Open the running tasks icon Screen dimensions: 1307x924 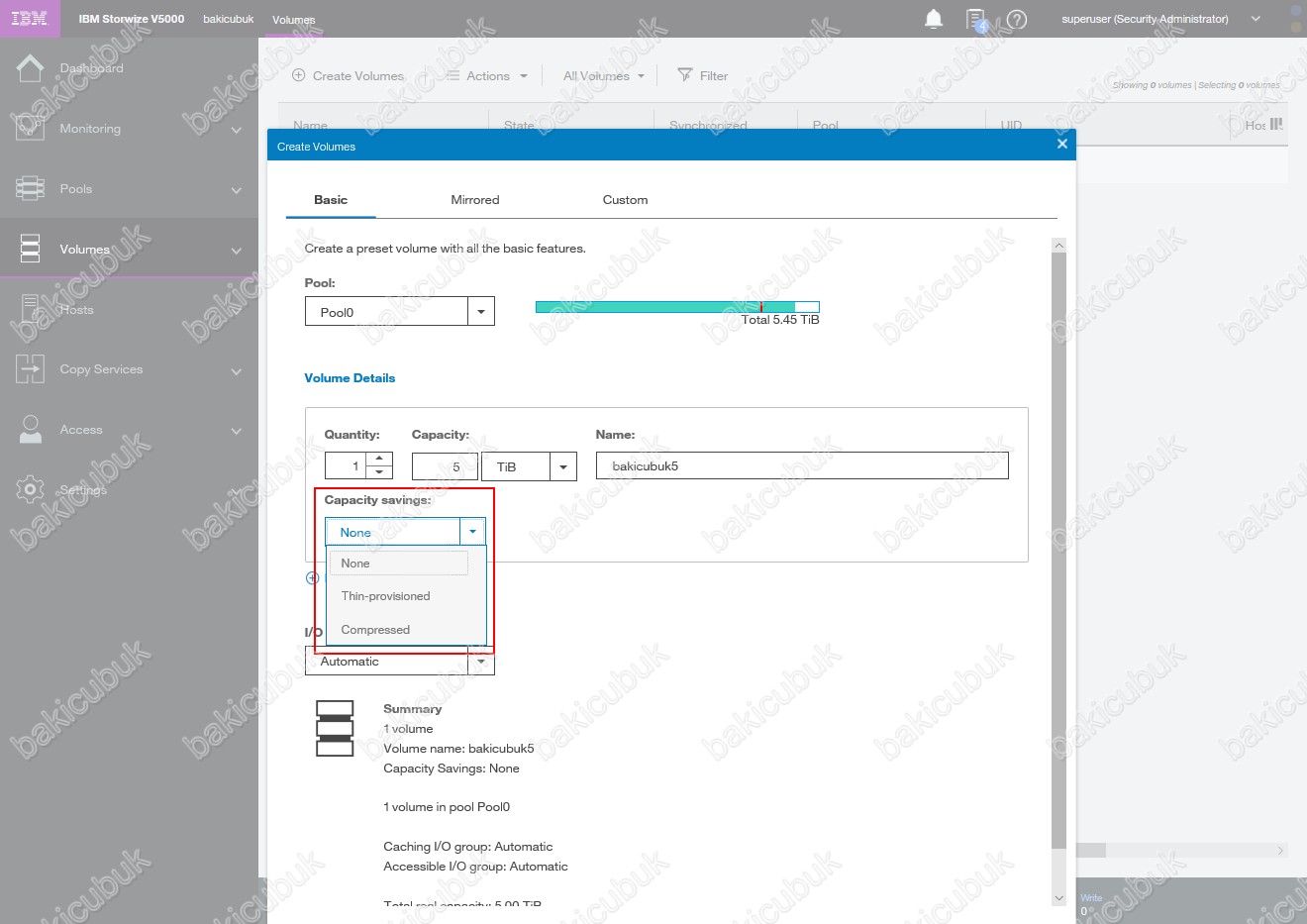pyautogui.click(x=976, y=20)
